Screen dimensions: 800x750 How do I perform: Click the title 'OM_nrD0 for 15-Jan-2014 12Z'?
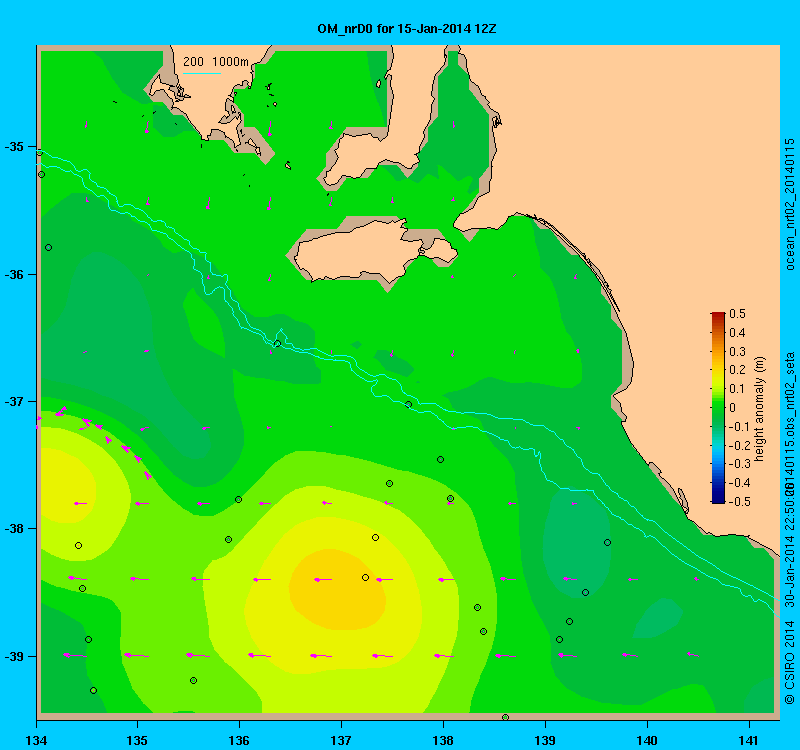click(407, 29)
